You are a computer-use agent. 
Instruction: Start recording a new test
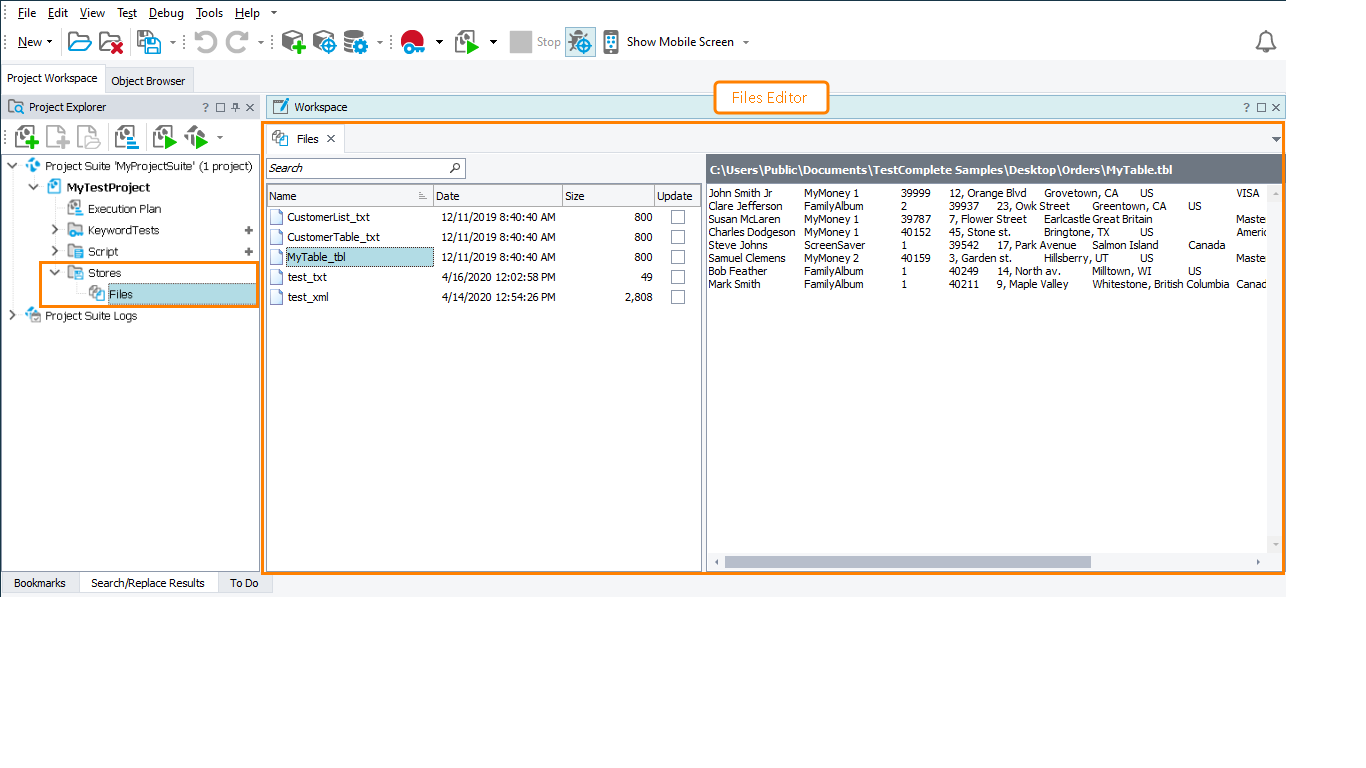tap(413, 41)
